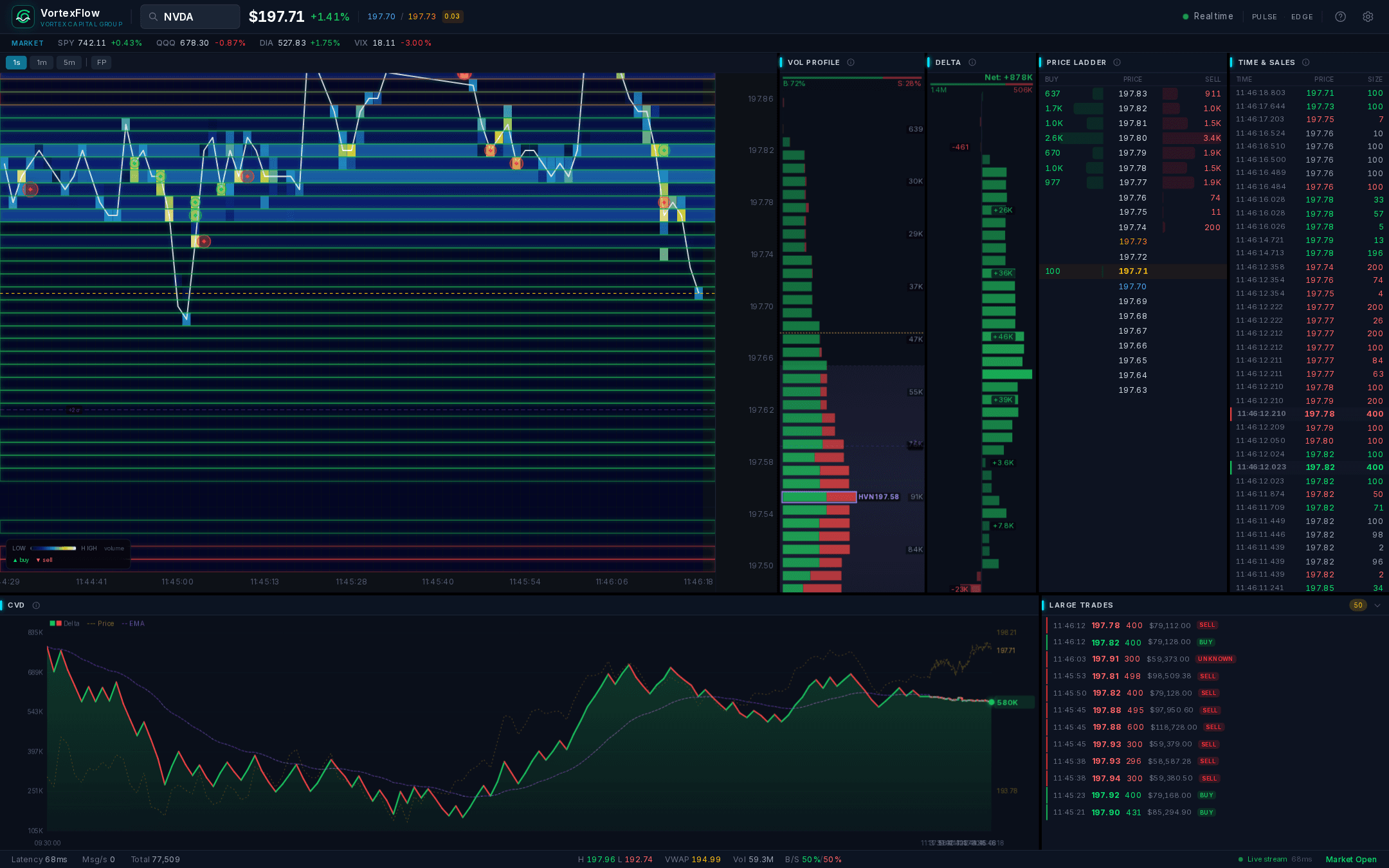Select the 1m timeframe
The image size is (1389, 868).
coord(42,62)
